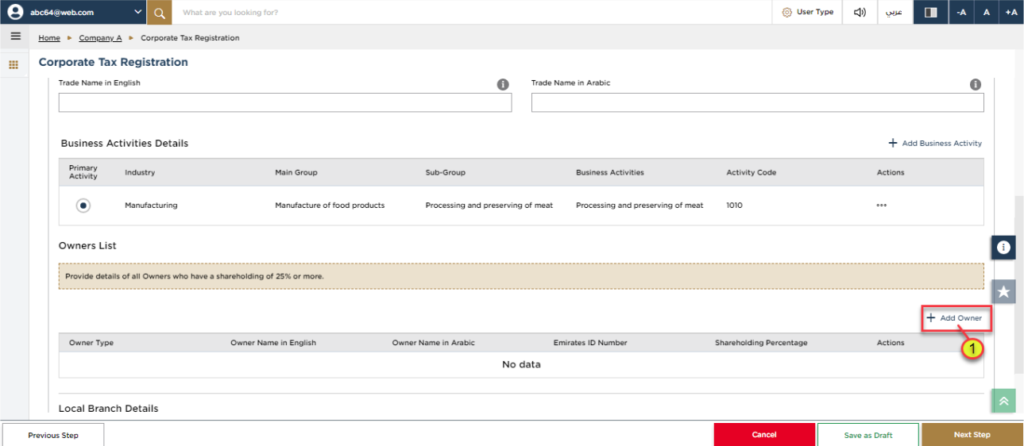Viewport: 1024px width, 446px height.
Task: Click the activity code 1010 cell
Action: (734, 205)
